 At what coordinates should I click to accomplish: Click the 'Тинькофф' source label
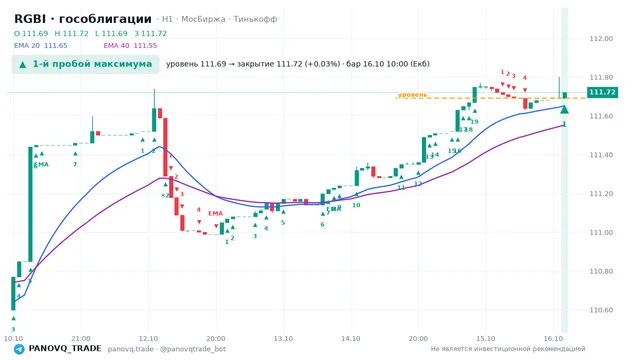tap(255, 19)
